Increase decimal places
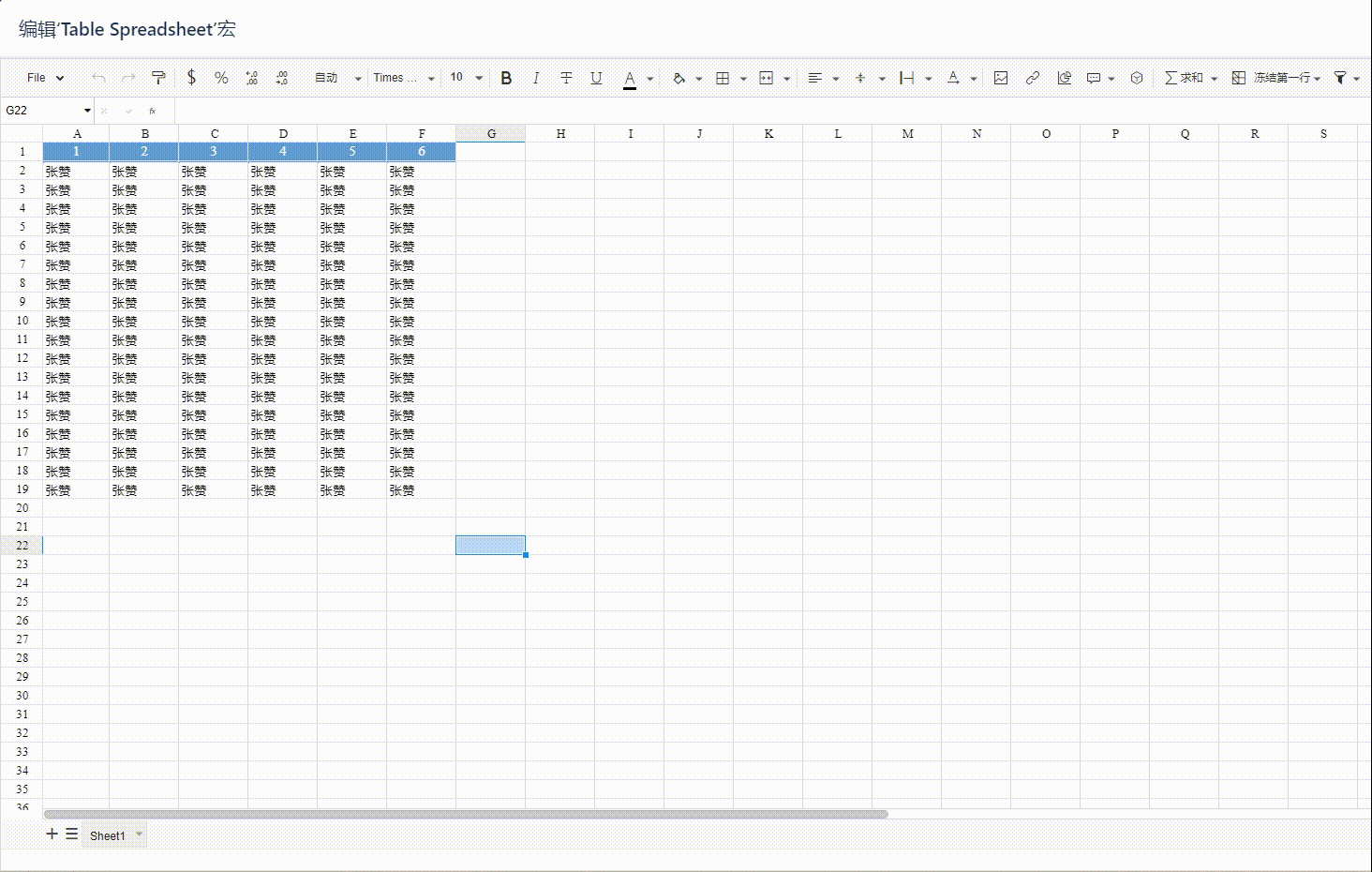This screenshot has width=1372, height=872. 251,78
